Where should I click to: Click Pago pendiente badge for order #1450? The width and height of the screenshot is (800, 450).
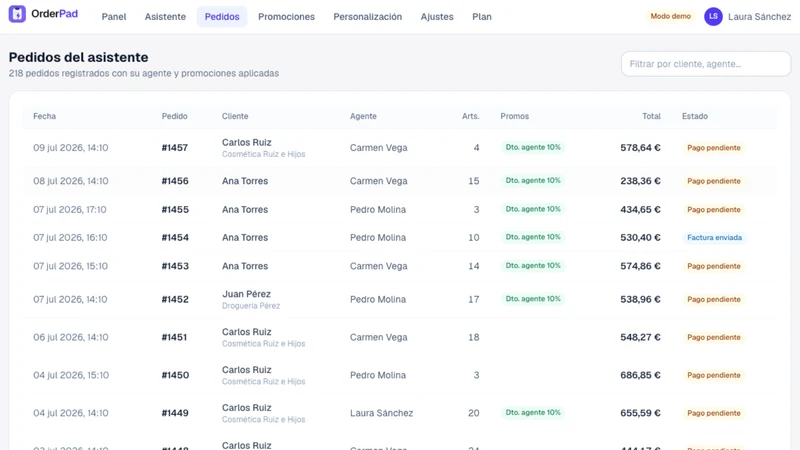[713, 375]
